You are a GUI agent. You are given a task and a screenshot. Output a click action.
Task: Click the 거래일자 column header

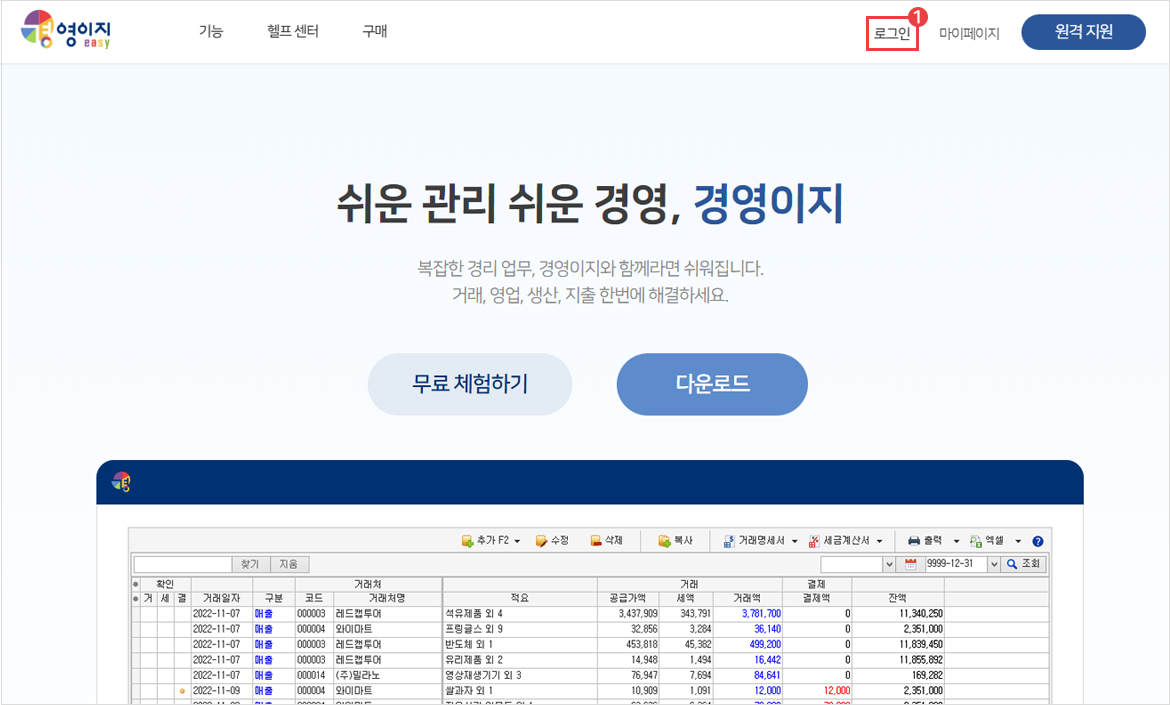[x=221, y=598]
